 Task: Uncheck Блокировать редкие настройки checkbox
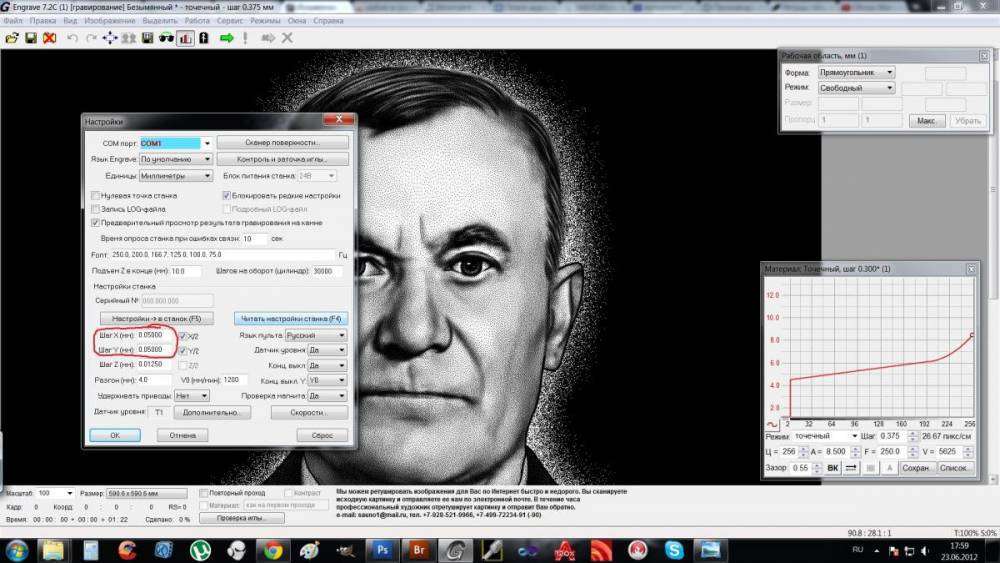(226, 195)
